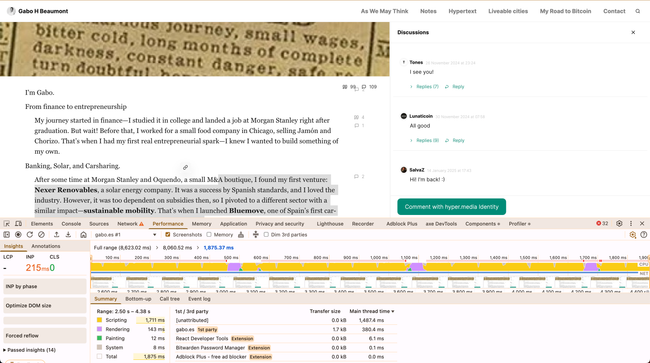Image resolution: width=650 pixels, height=363 pixels.
Task: Open the gabo.es #1 recording dropdown
Action: [x=125, y=235]
